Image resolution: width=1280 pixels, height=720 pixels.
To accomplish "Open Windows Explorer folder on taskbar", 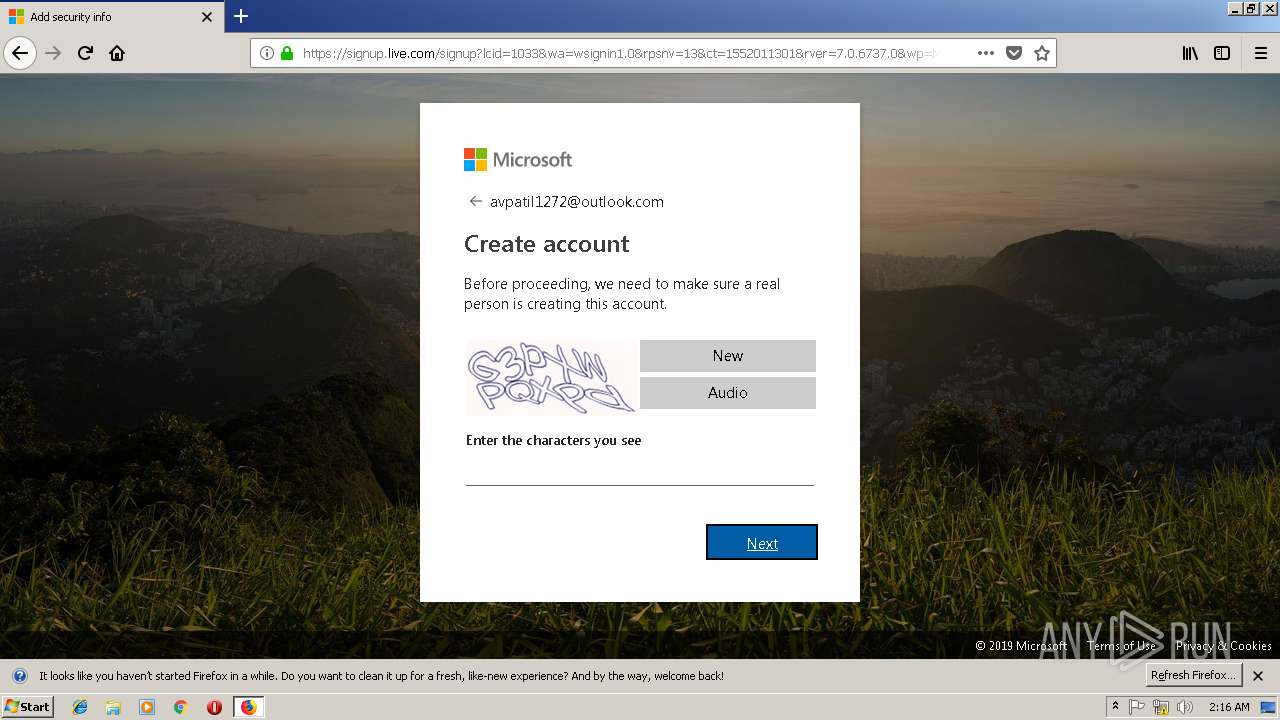I will [113, 707].
